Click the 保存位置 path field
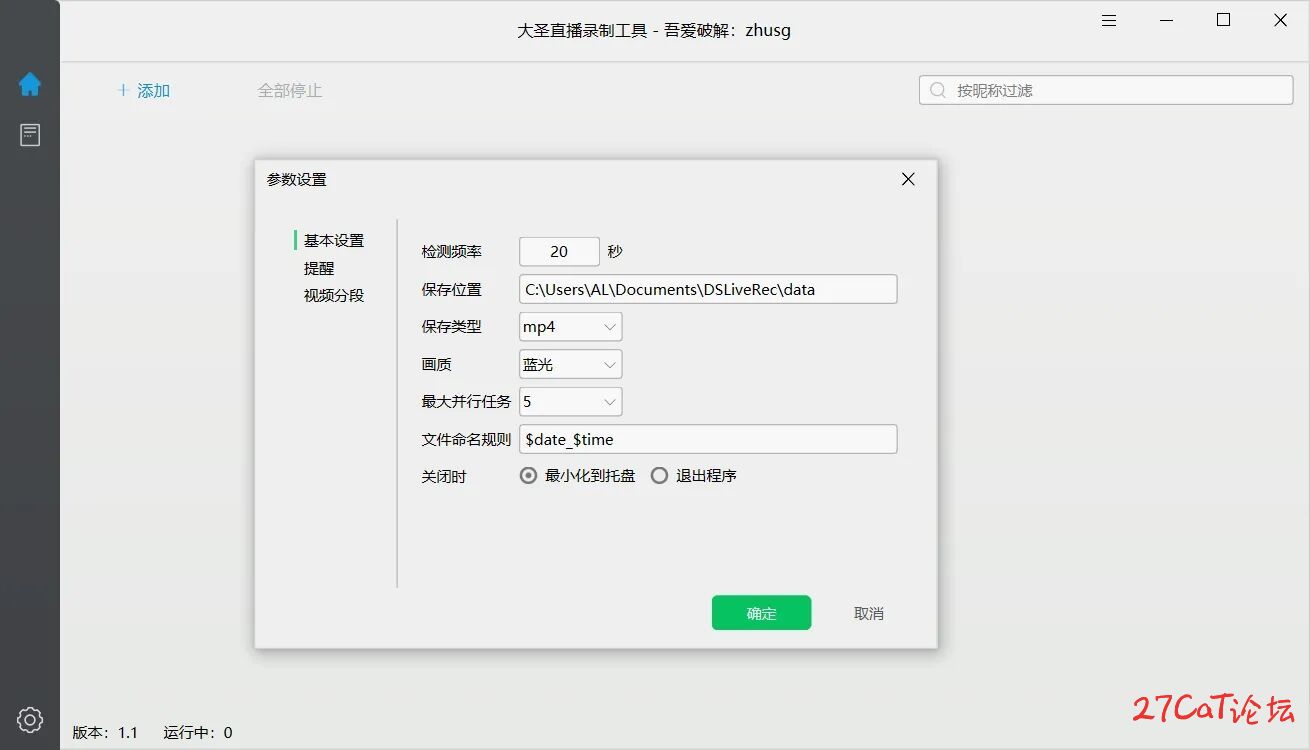This screenshot has height=750, width=1310. click(x=708, y=289)
